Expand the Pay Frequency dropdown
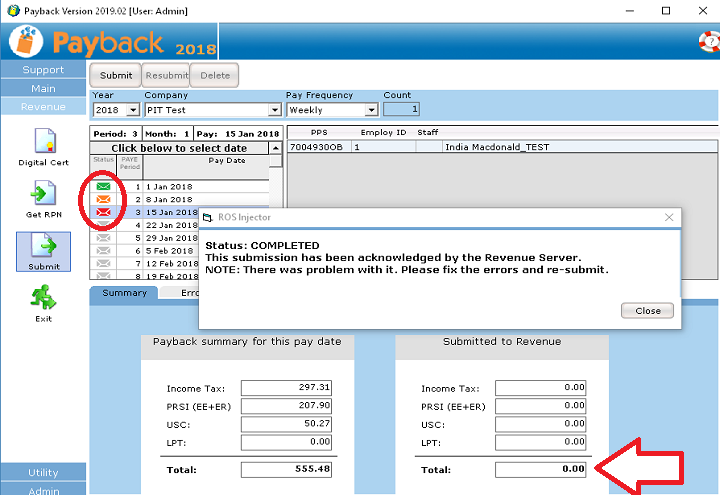The image size is (720, 495). pos(371,110)
